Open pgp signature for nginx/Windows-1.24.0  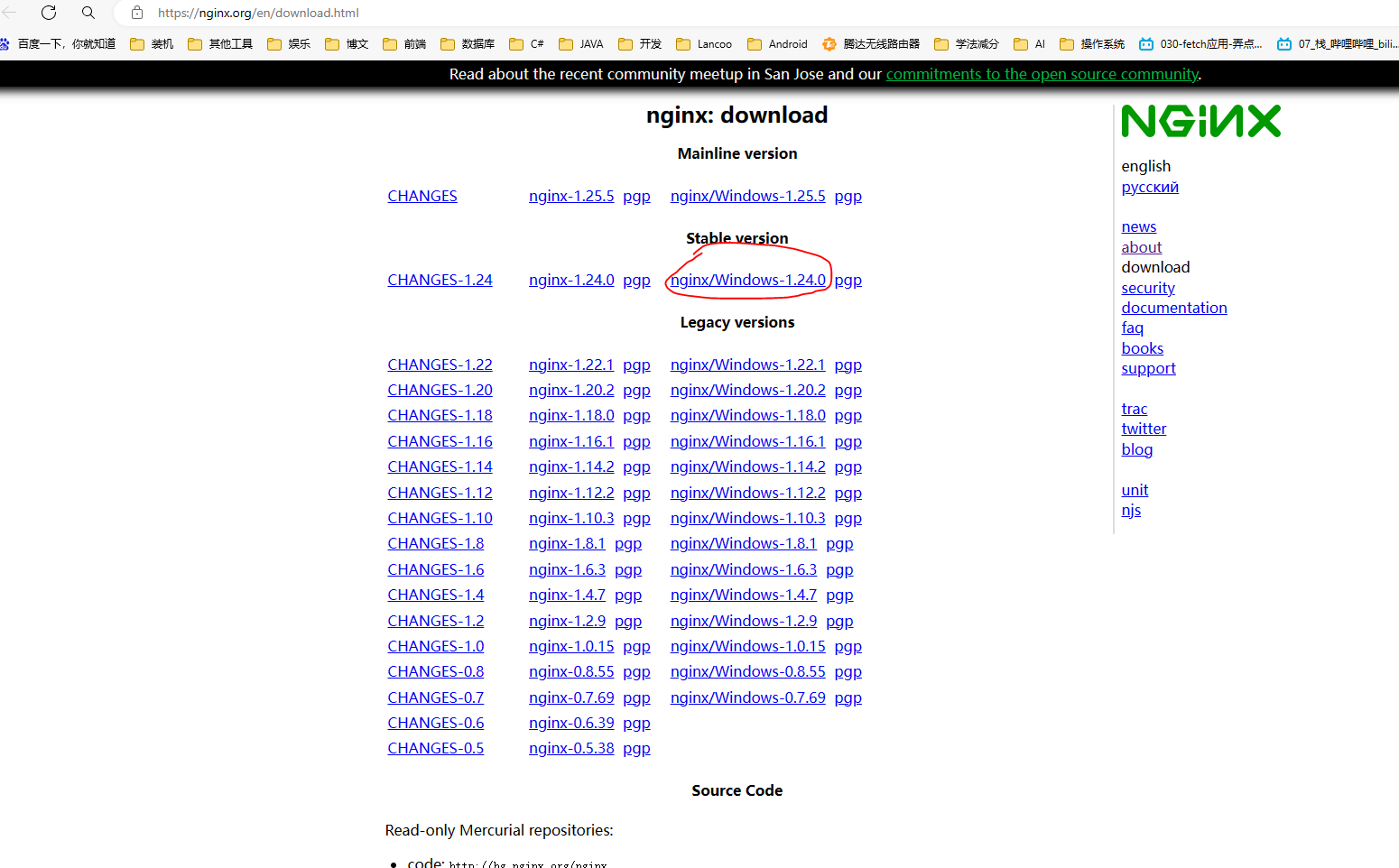848,280
